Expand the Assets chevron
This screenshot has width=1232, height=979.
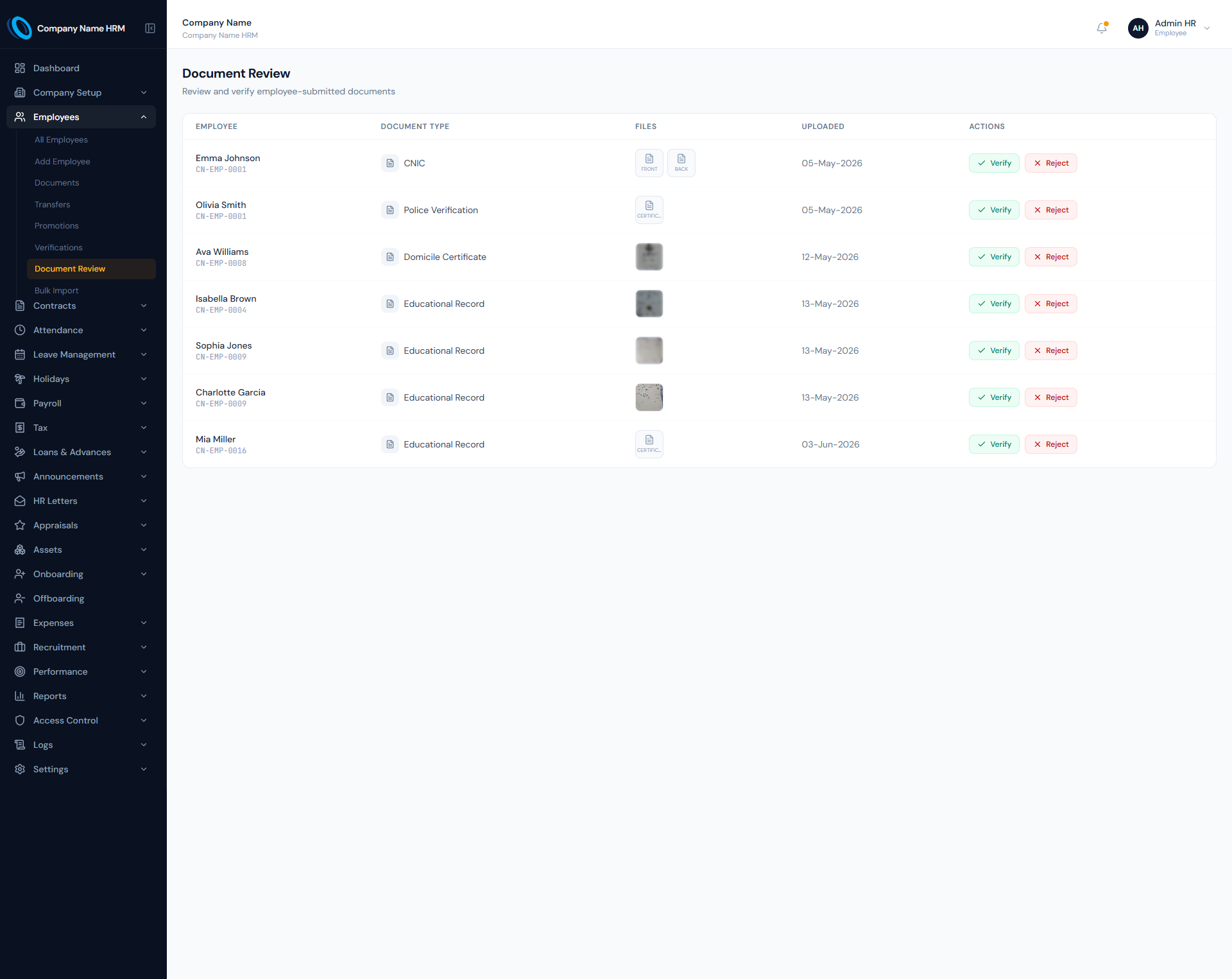click(144, 550)
